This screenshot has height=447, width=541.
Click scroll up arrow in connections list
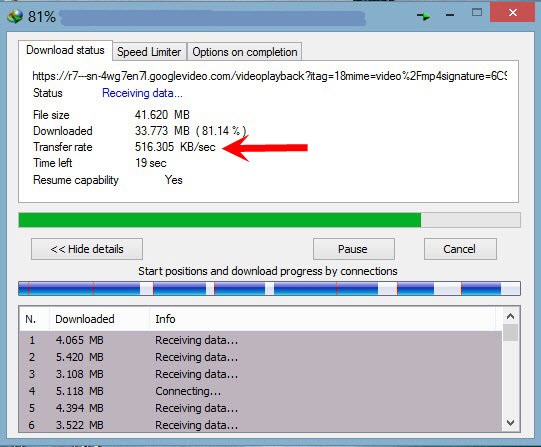point(511,316)
